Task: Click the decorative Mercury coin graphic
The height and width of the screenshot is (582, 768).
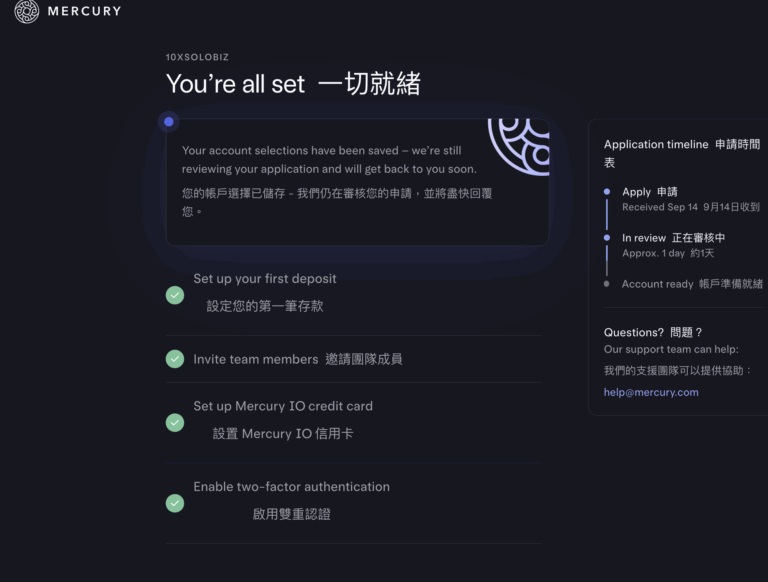Action: click(520, 145)
